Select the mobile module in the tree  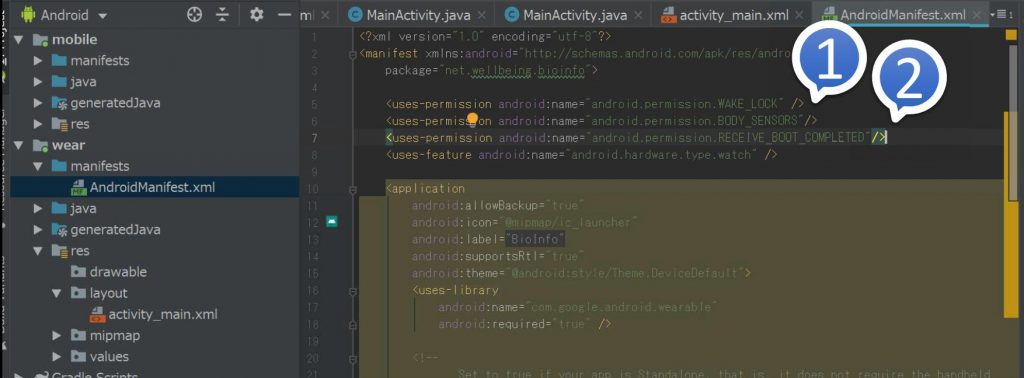[74, 40]
